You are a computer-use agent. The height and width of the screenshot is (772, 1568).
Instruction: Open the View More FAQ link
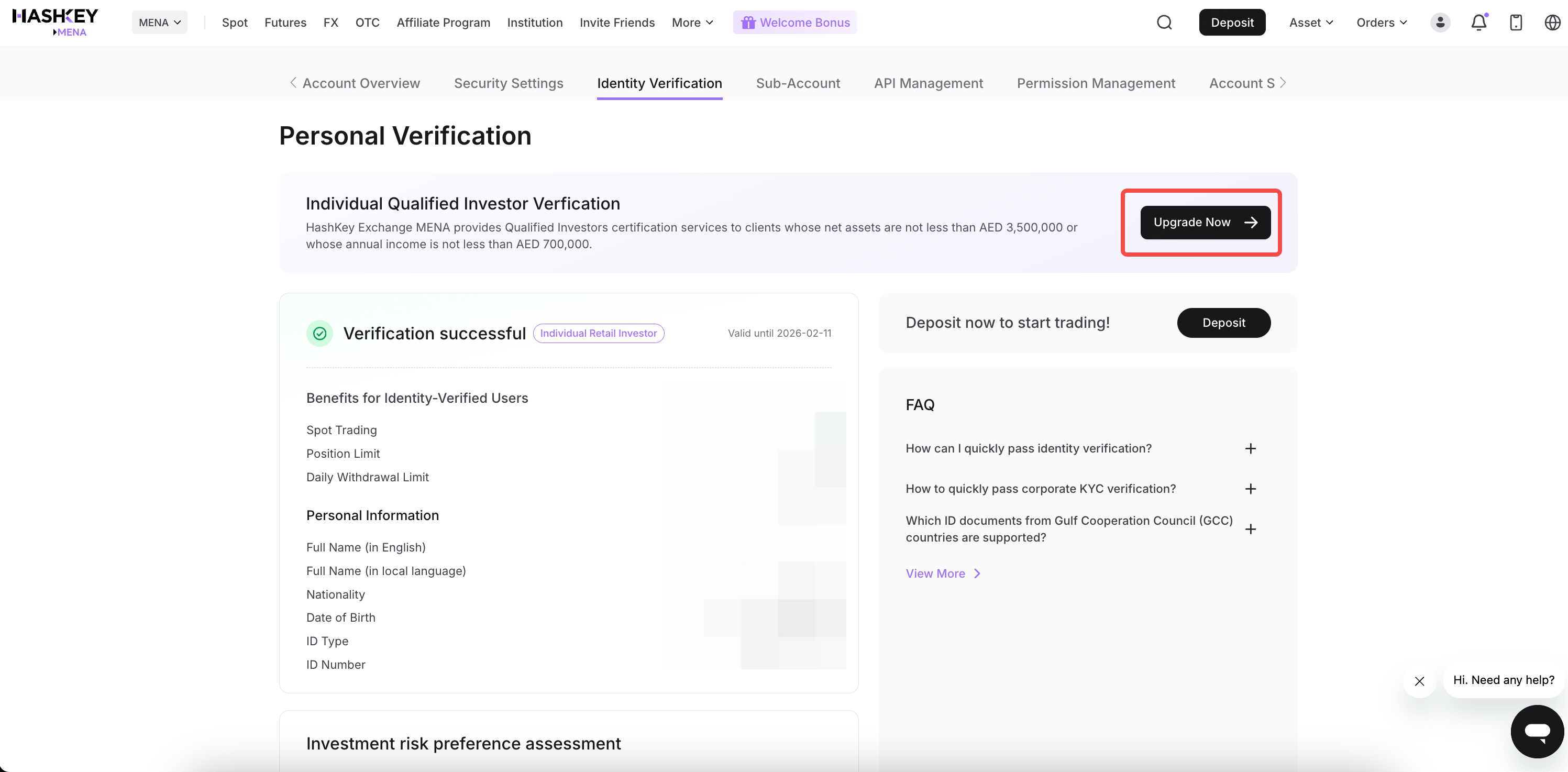pyautogui.click(x=943, y=574)
